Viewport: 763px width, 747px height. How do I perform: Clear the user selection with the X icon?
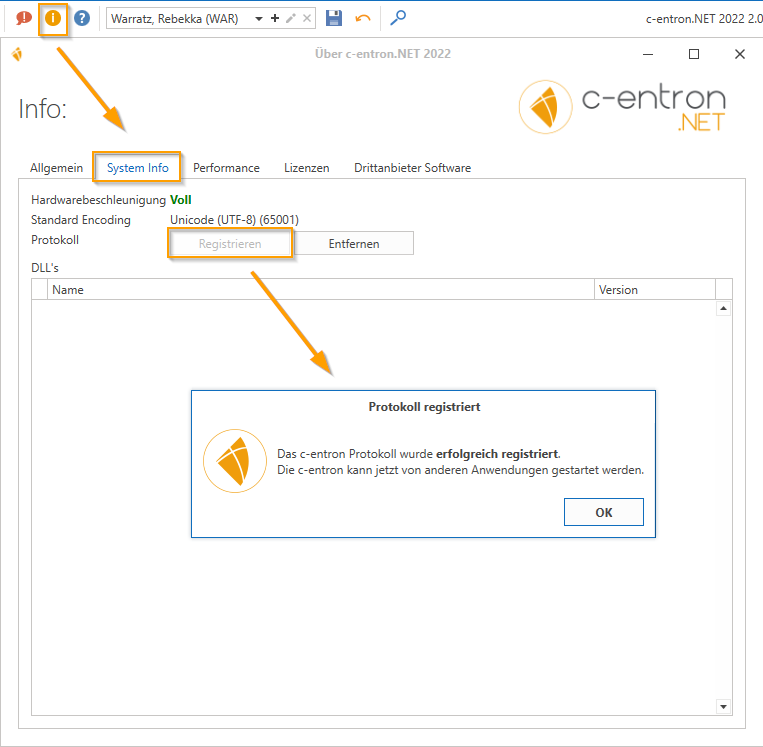[x=307, y=18]
